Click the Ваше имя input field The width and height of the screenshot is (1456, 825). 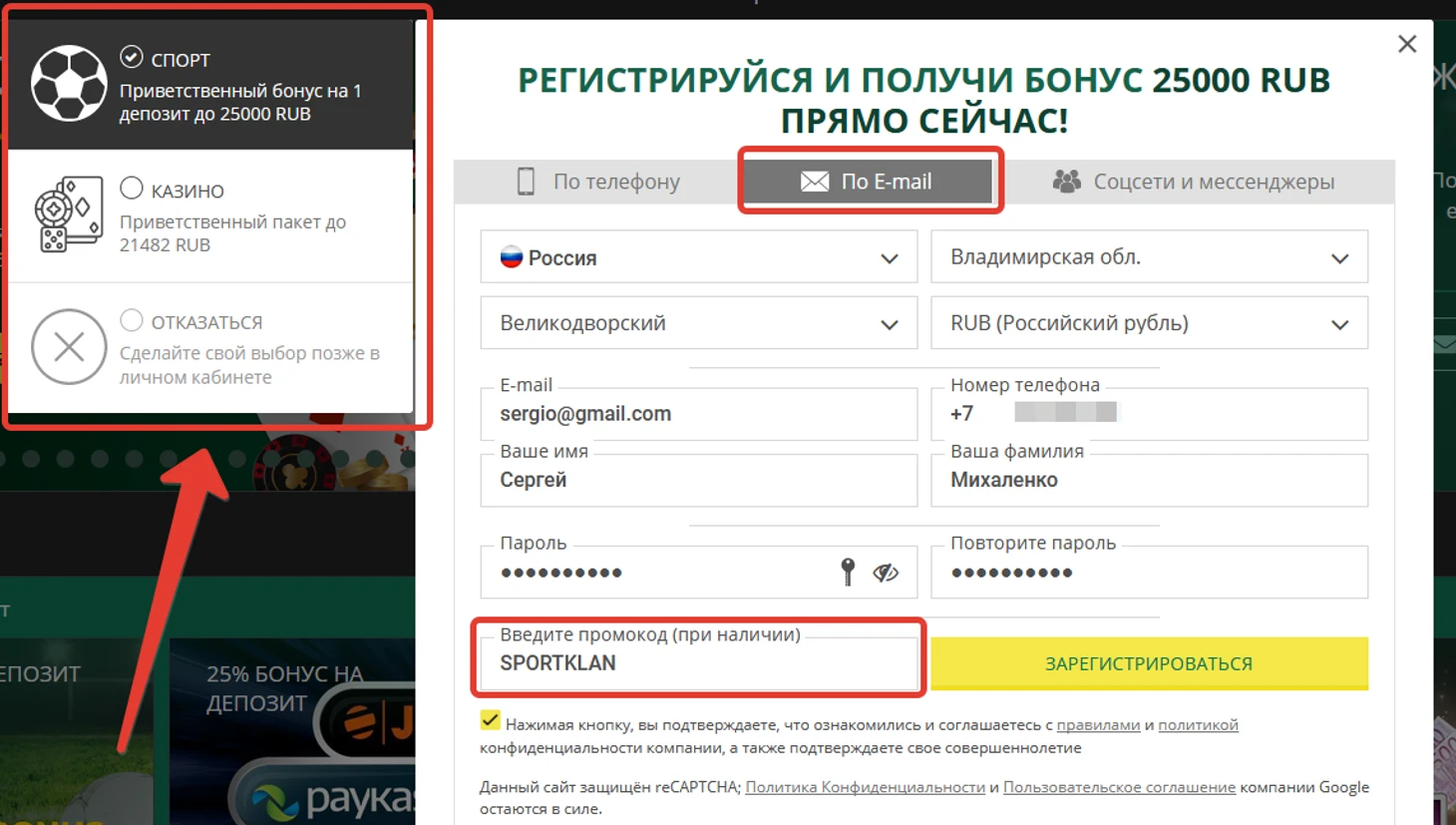tap(699, 480)
